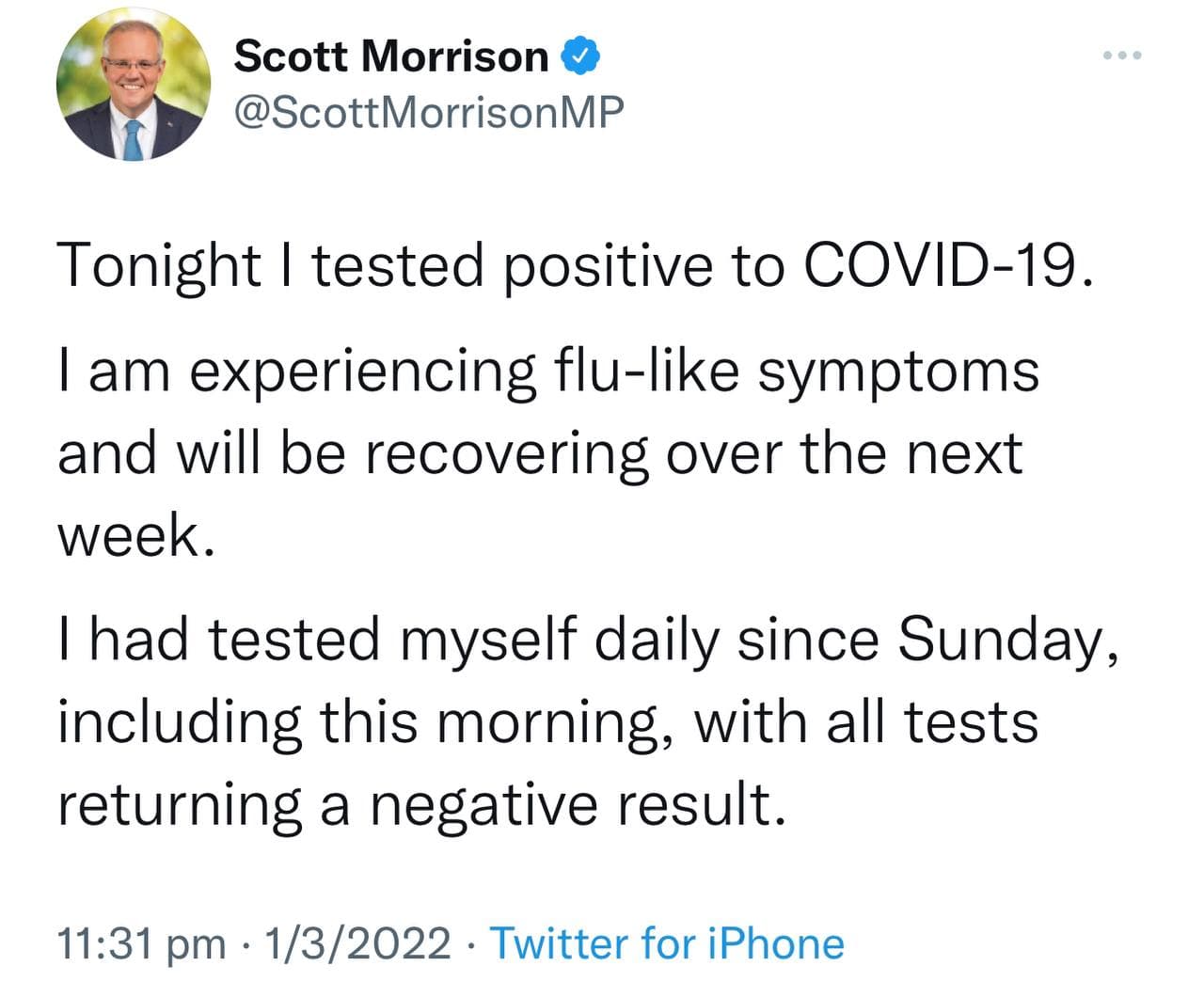This screenshot has width=1204, height=997.
Task: Click the "and will be recovering" line
Action: (x=539, y=453)
